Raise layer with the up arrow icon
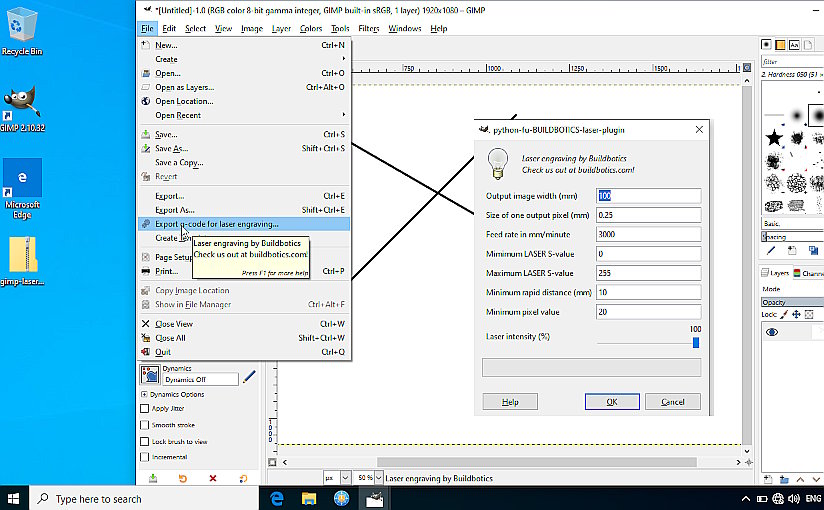Image resolution: width=824 pixels, height=510 pixels. click(x=800, y=480)
